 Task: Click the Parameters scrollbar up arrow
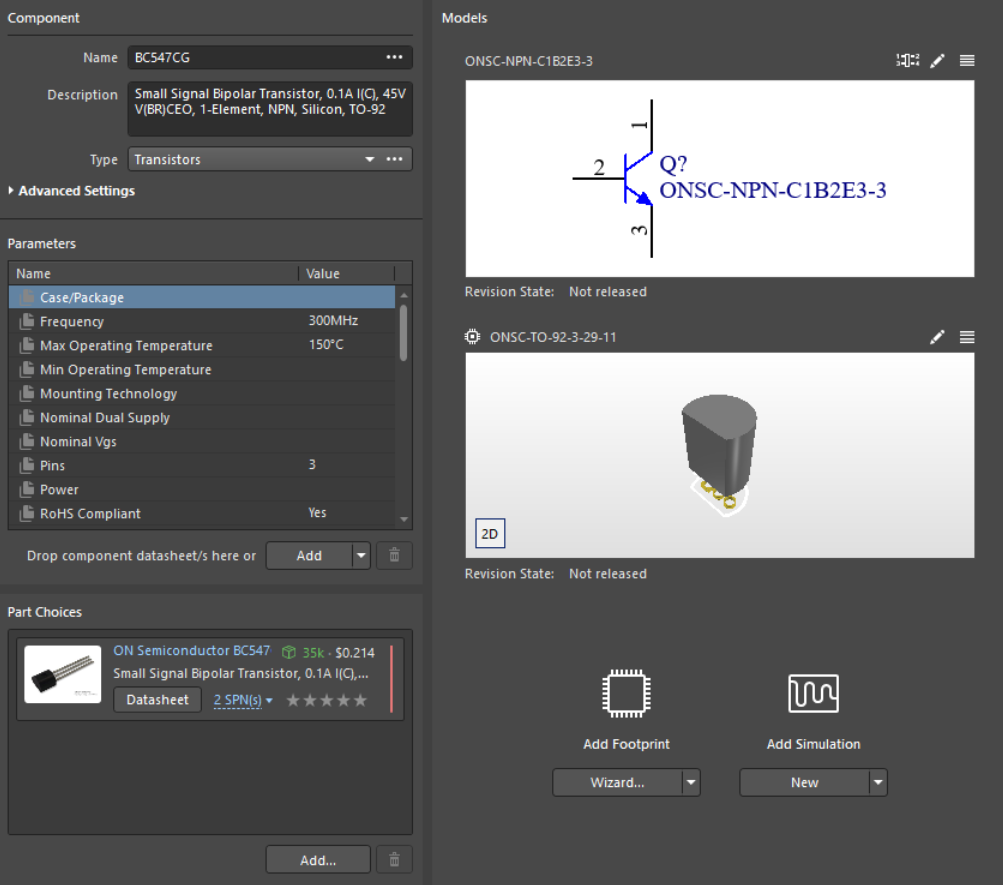pos(404,295)
